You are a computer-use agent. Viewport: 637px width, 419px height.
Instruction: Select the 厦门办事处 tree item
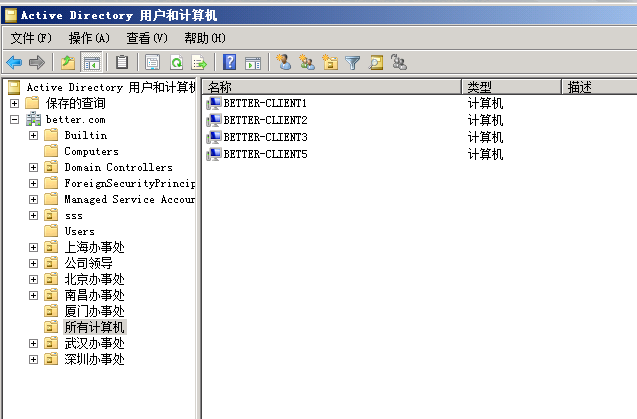pyautogui.click(x=95, y=311)
